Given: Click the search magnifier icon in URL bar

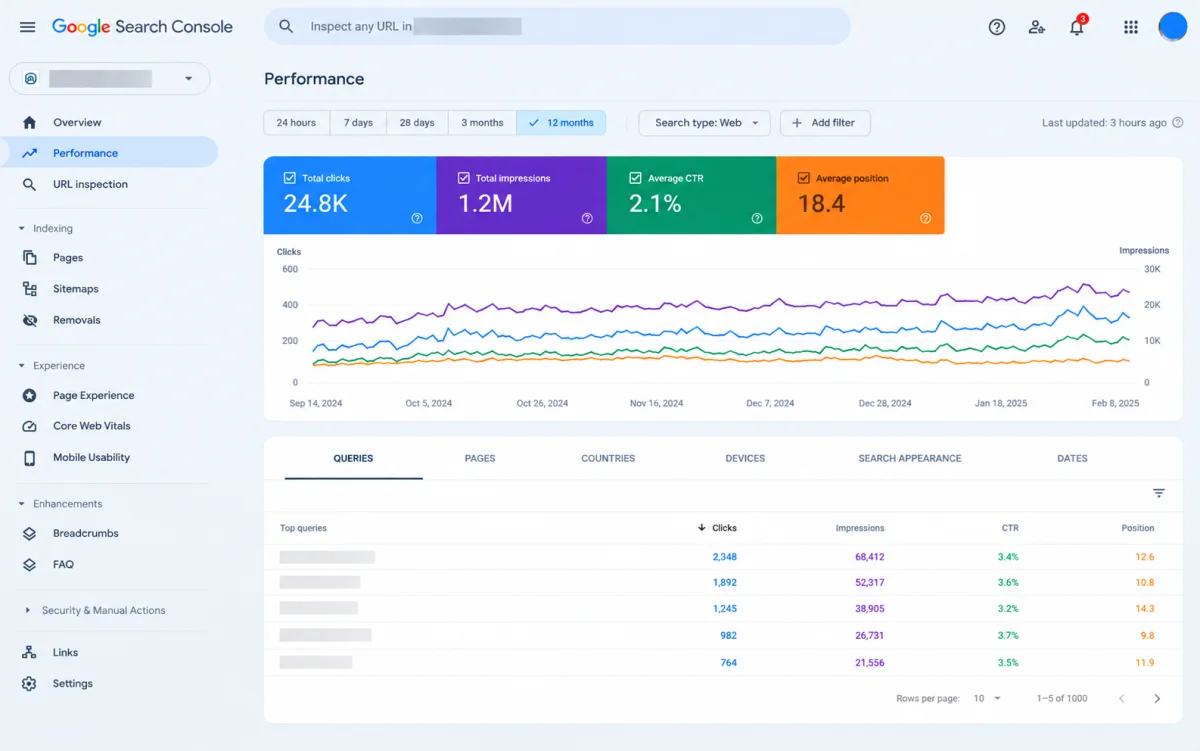Looking at the screenshot, I should coord(286,27).
